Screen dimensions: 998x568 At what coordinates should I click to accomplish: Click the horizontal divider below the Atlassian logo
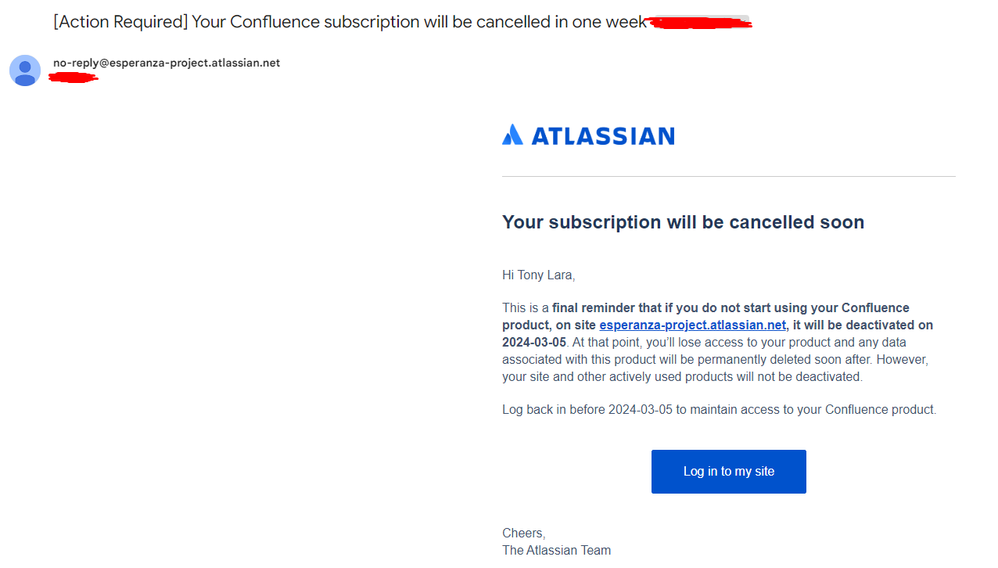(729, 176)
